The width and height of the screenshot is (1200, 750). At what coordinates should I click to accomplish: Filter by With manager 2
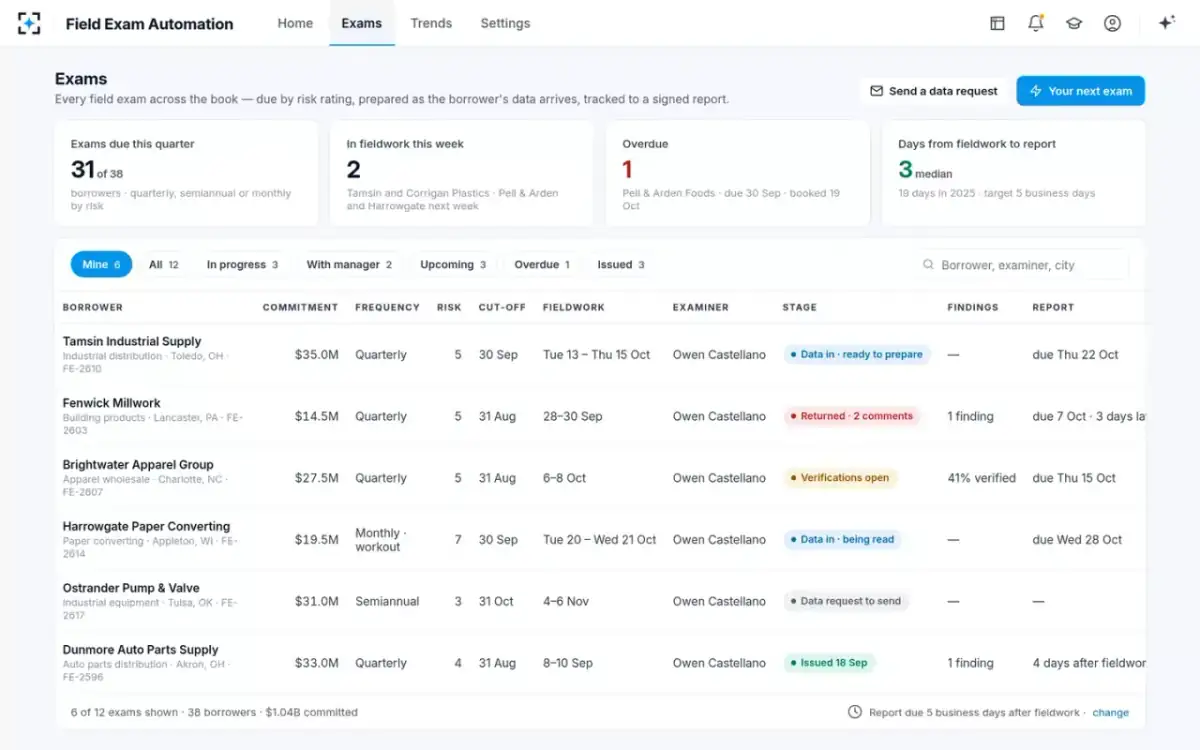coord(349,264)
